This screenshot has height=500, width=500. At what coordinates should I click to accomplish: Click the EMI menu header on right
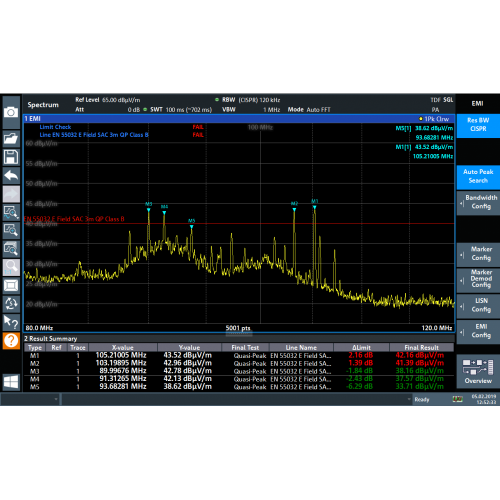478,104
